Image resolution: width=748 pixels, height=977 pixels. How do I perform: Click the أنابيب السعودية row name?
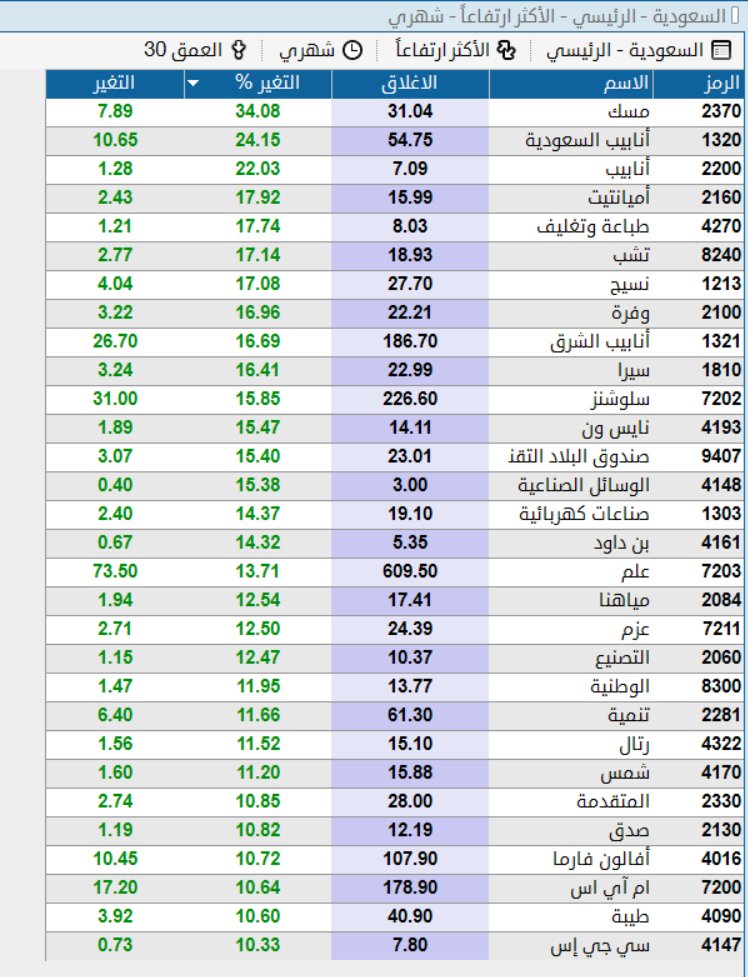587,140
